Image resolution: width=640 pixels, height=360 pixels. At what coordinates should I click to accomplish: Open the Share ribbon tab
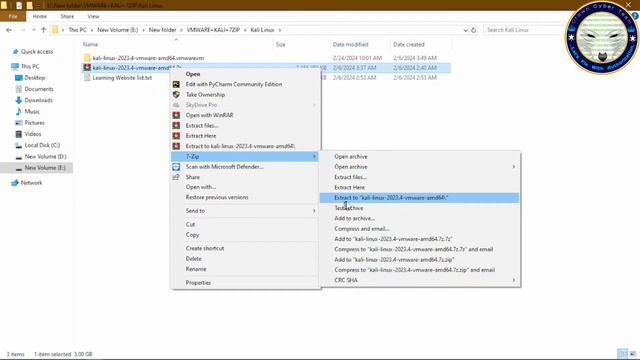pyautogui.click(x=67, y=16)
